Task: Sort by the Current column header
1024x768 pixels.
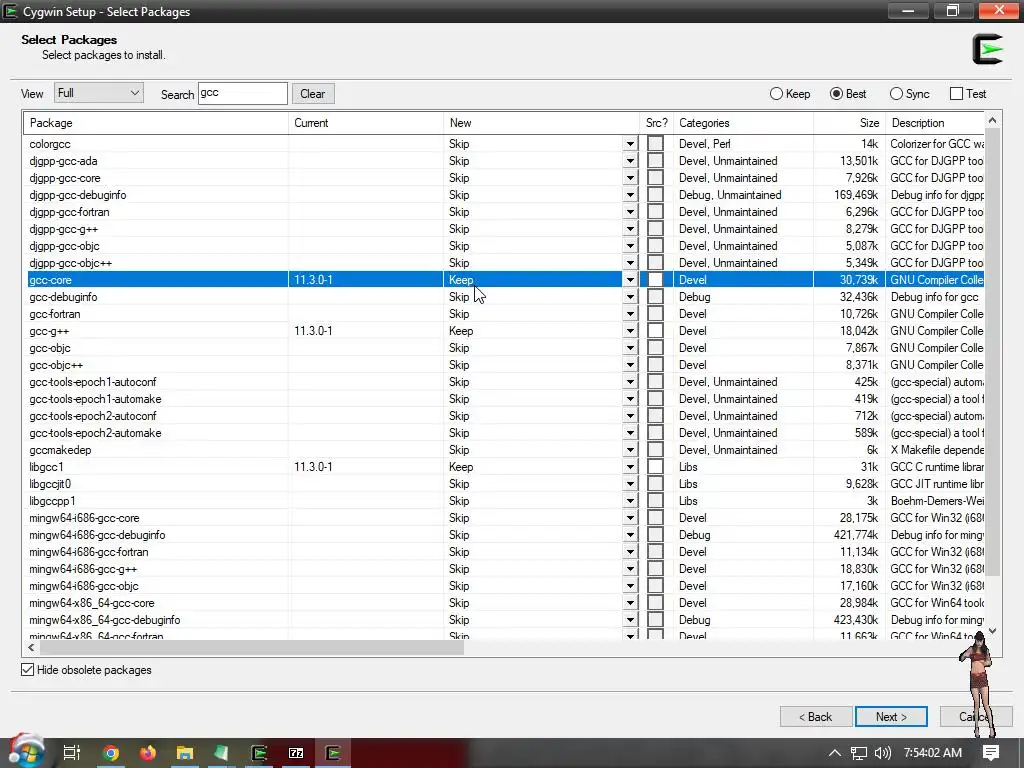Action: [366, 123]
